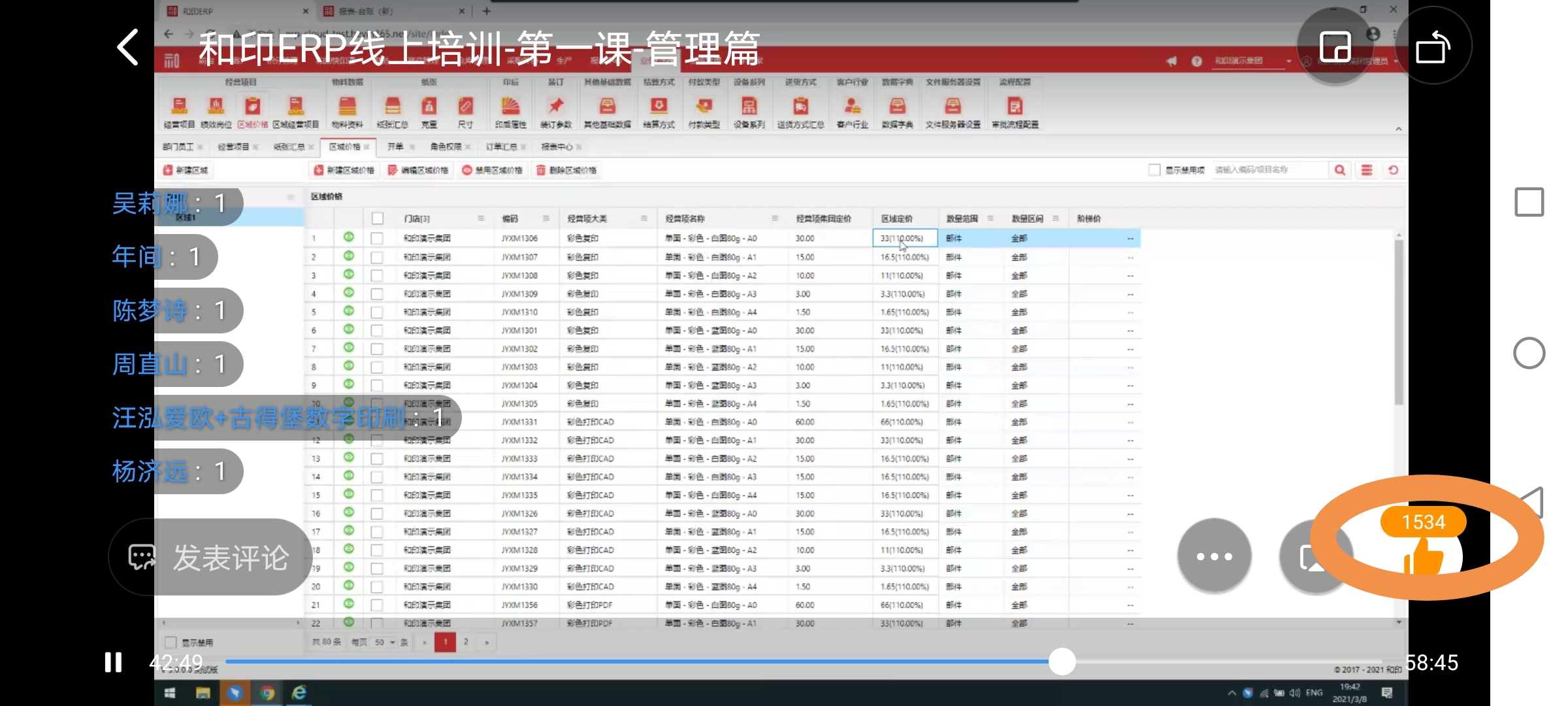Open the 克重 ribbon icon
This screenshot has height=706, width=1568.
pos(429,112)
